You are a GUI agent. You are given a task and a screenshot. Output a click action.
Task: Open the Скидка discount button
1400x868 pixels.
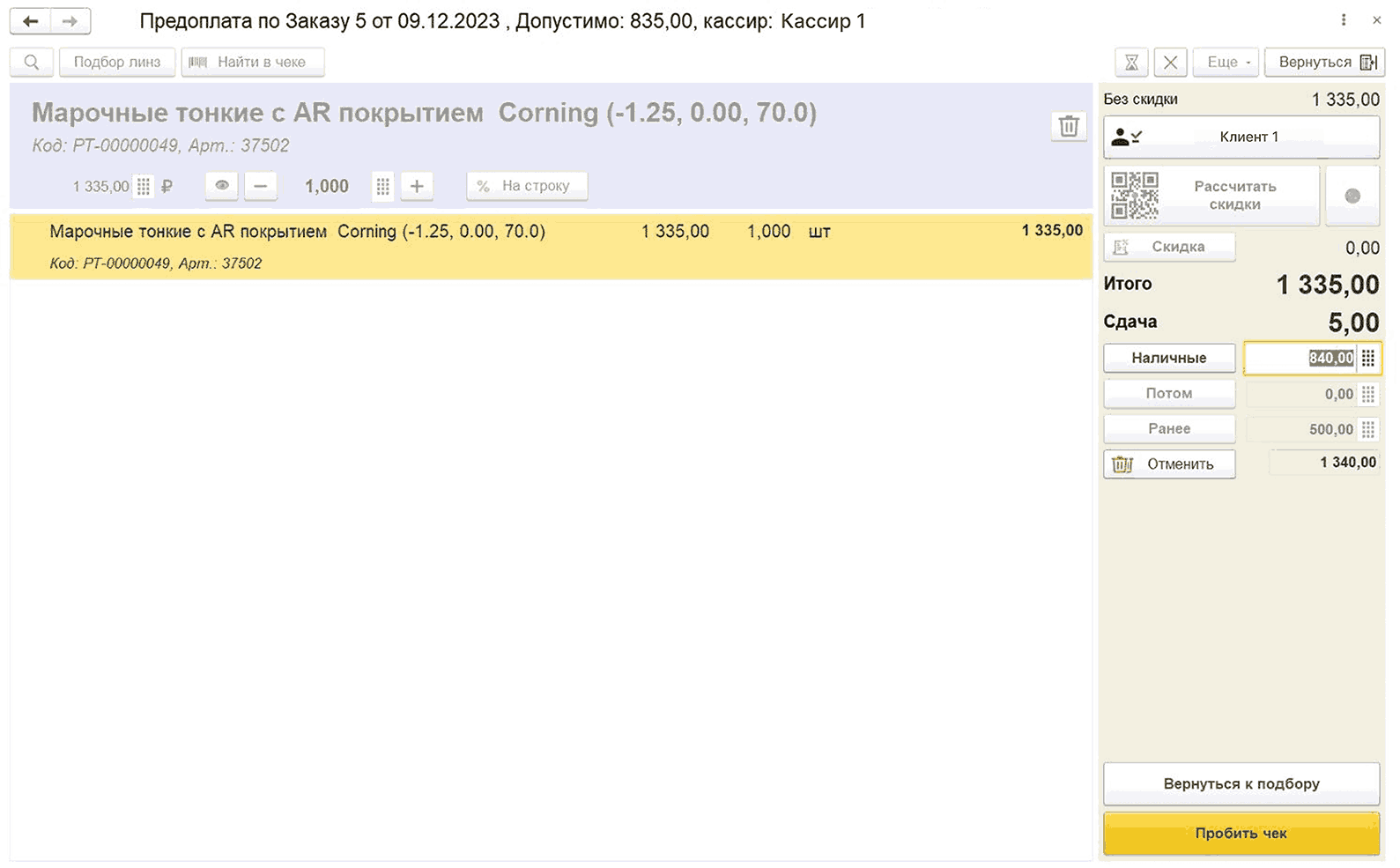[x=1169, y=247]
